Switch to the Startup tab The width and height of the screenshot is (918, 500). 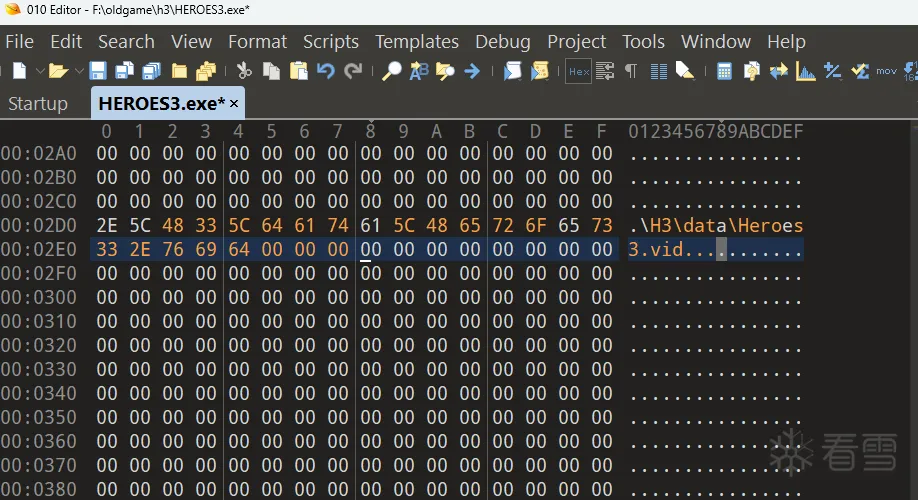[x=38, y=104]
